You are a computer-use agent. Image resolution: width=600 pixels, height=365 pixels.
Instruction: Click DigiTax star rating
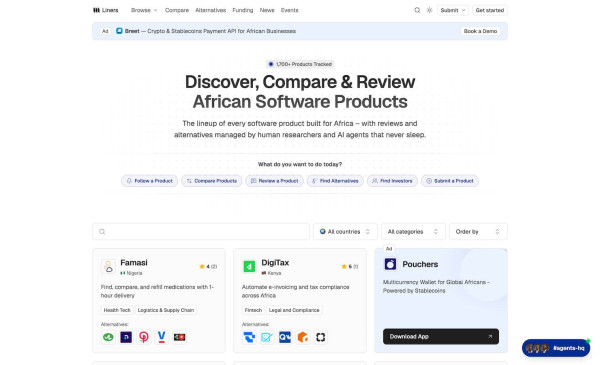350,267
